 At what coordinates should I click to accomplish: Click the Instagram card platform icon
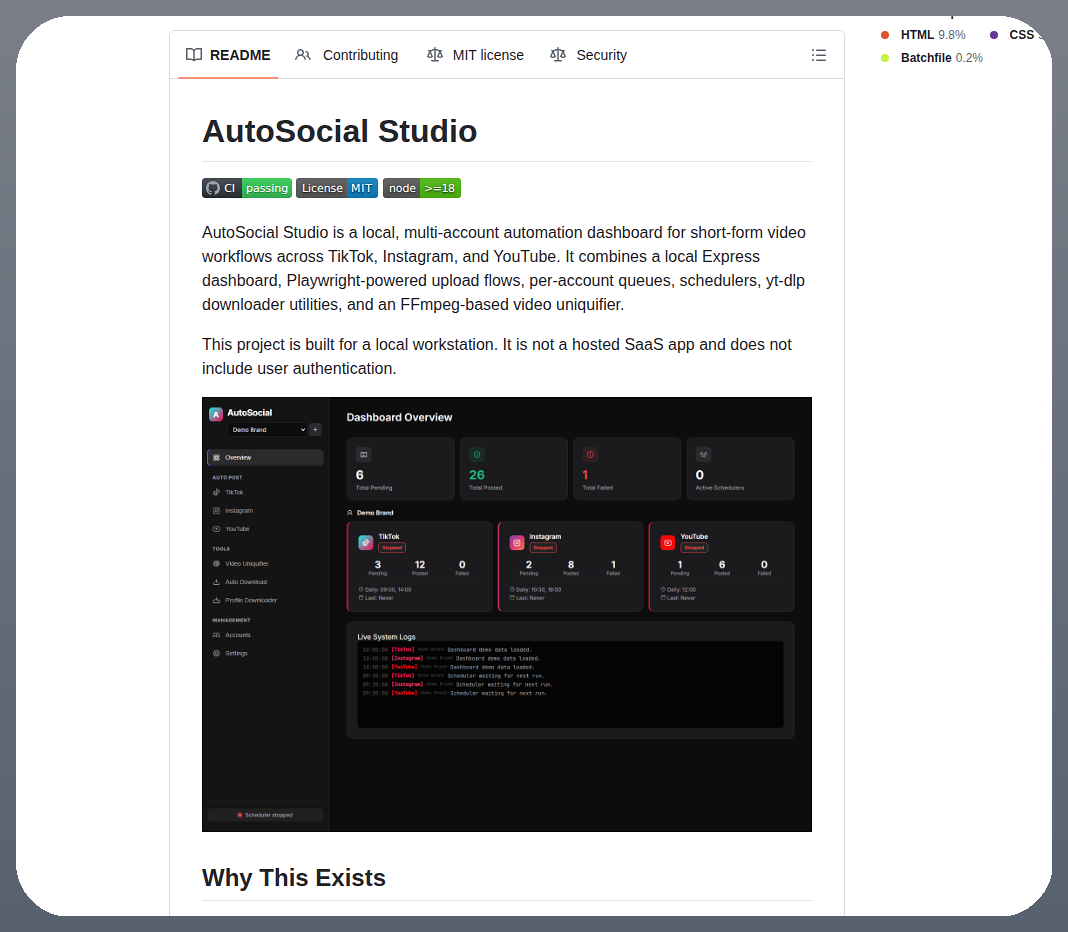tap(517, 543)
